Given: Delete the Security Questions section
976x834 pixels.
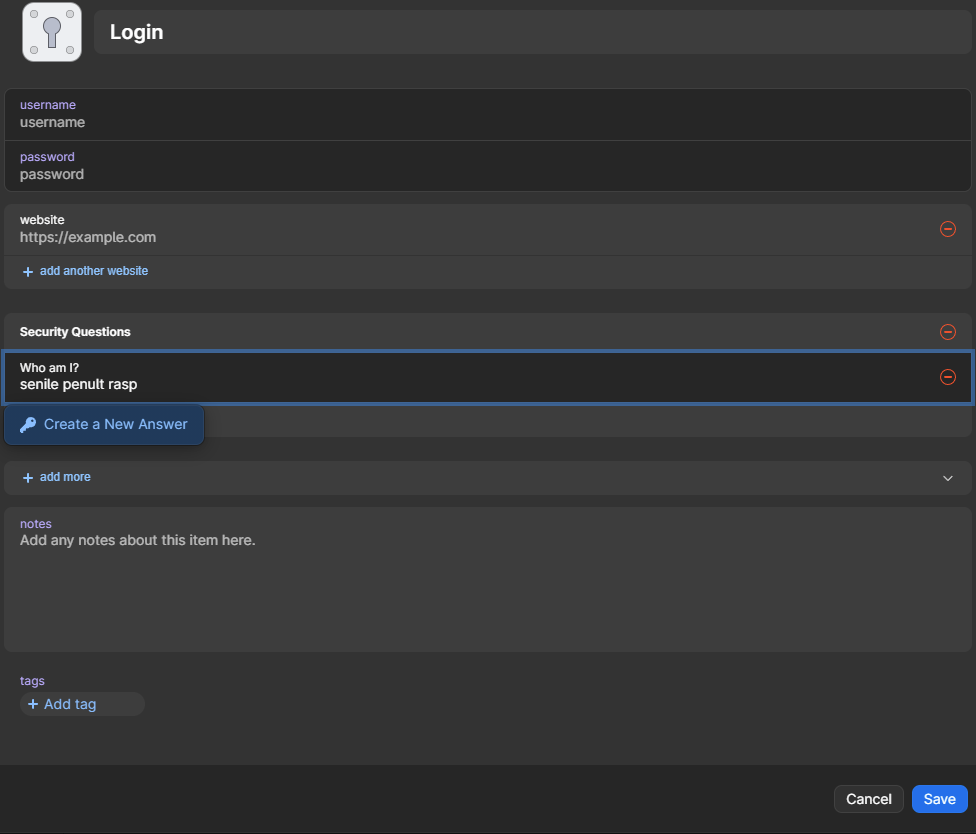Looking at the screenshot, I should coord(948,332).
